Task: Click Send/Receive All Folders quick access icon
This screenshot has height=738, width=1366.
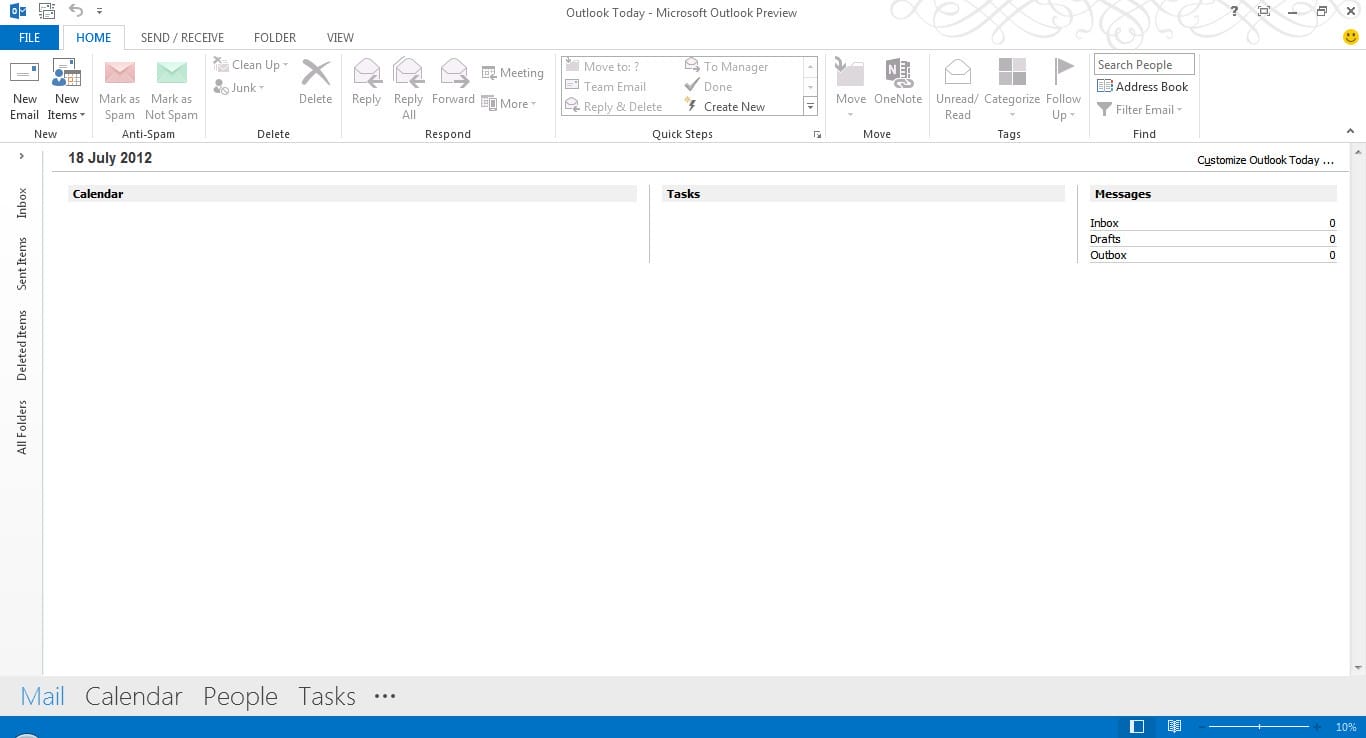Action: click(46, 11)
